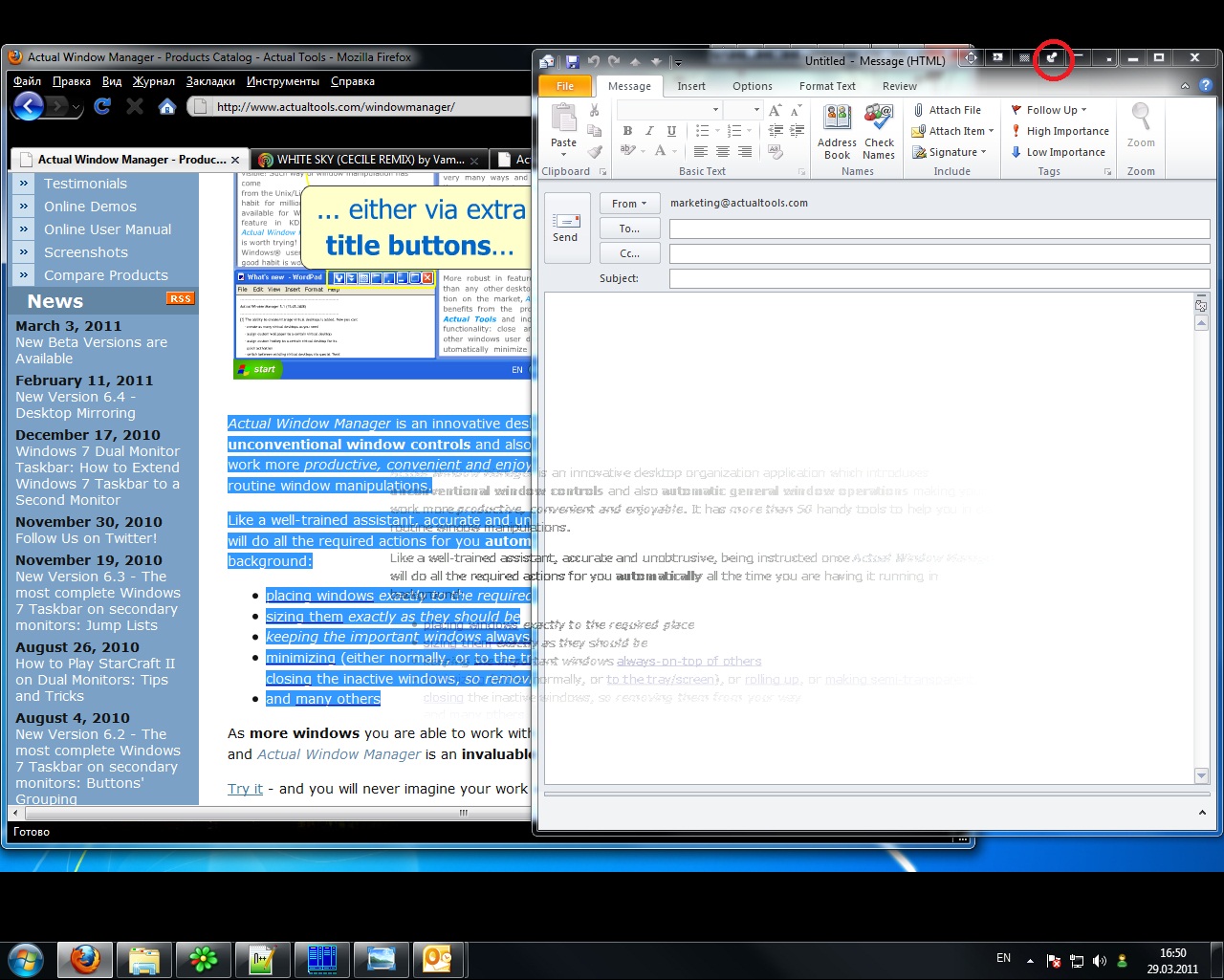Click the volume icon in the tray
Image resolution: width=1224 pixels, height=980 pixels.
point(1100,961)
